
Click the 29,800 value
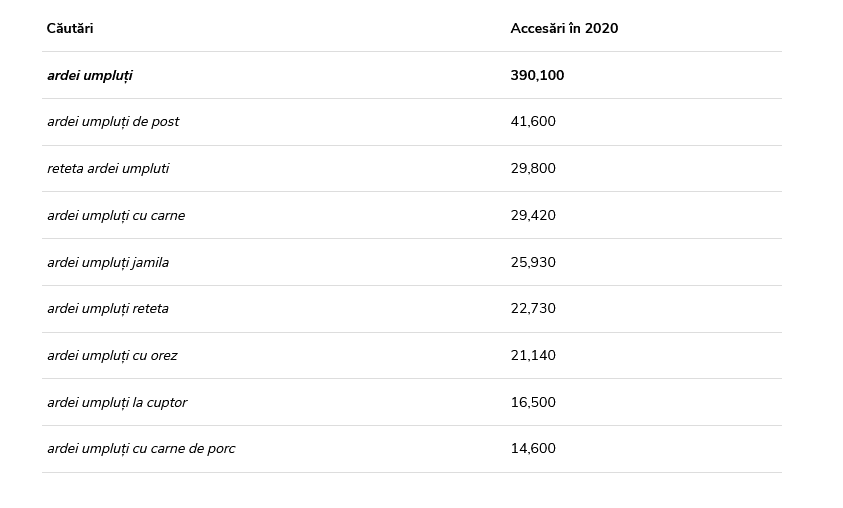click(x=533, y=168)
